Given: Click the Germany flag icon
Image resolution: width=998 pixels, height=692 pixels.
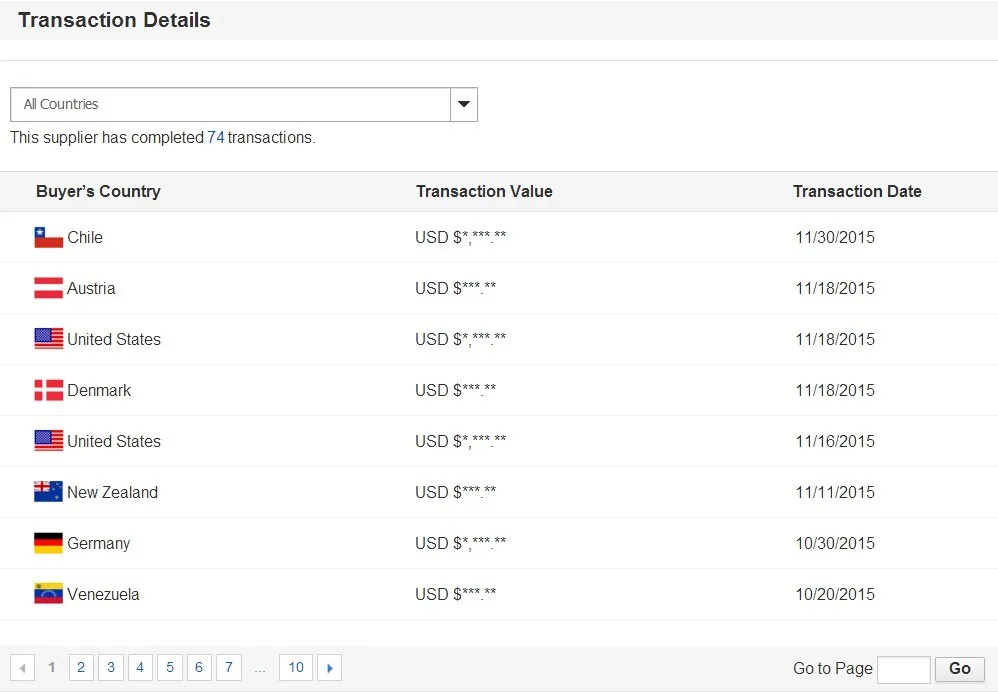Looking at the screenshot, I should tap(48, 543).
